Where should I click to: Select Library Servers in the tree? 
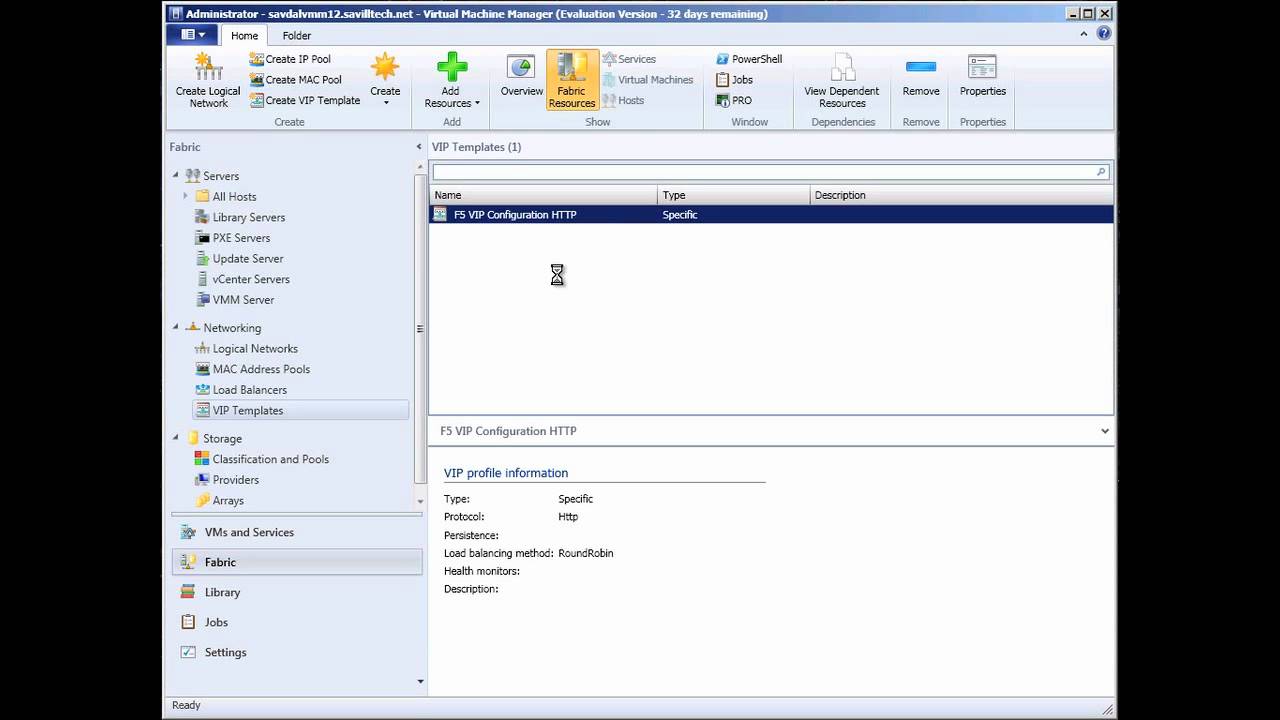pyautogui.click(x=248, y=217)
